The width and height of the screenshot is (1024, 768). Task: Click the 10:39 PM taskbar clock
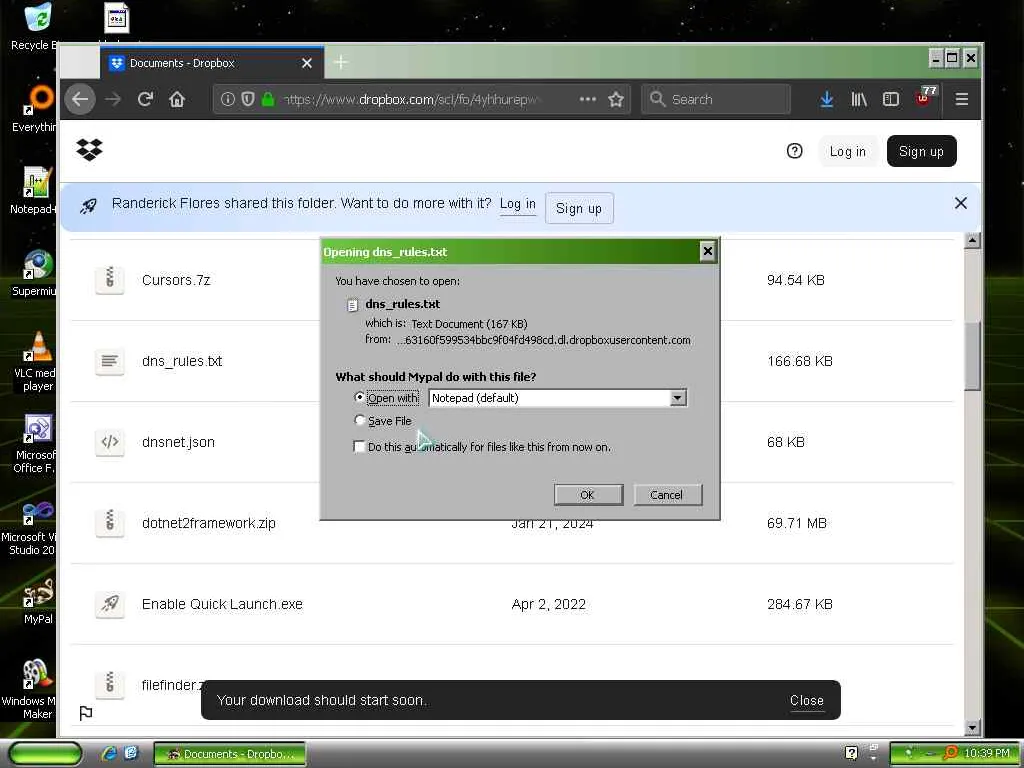coord(986,753)
